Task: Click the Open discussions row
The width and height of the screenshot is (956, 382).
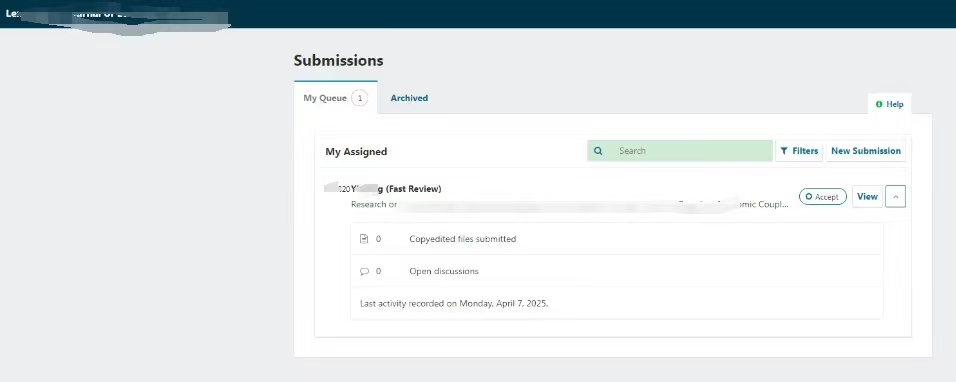Action: 616,271
